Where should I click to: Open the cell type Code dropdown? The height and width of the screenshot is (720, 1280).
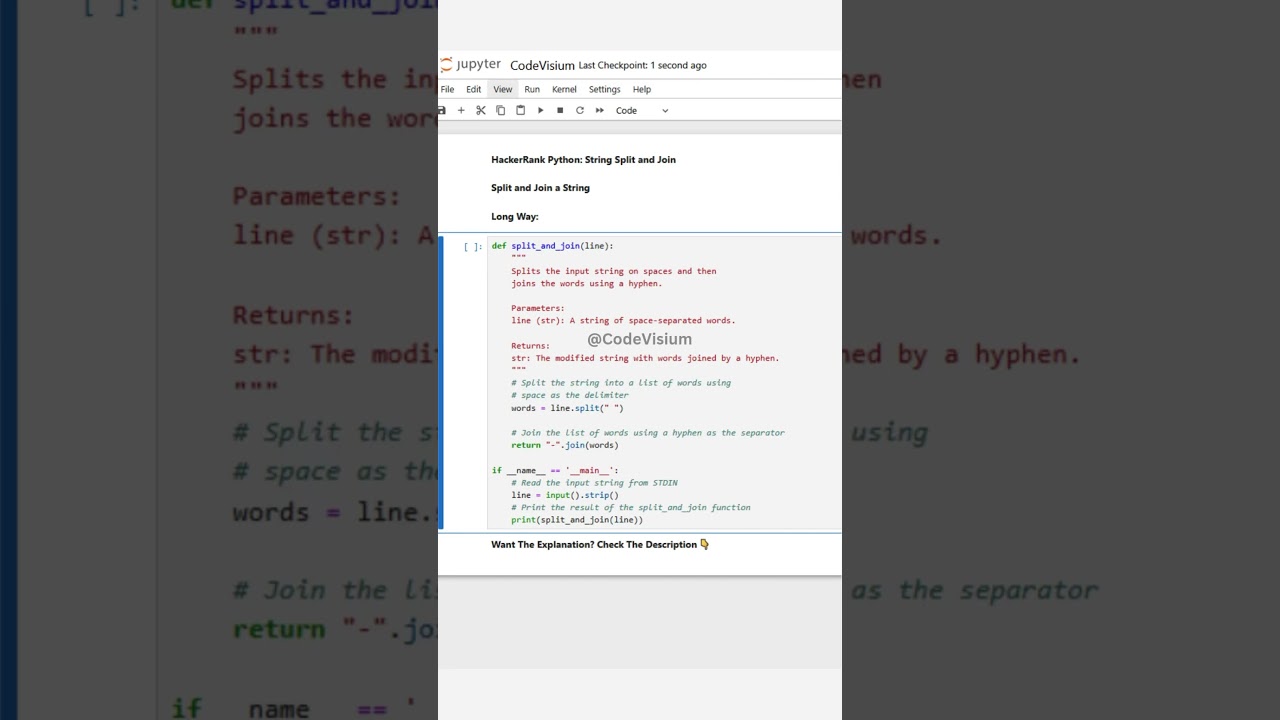coord(642,110)
